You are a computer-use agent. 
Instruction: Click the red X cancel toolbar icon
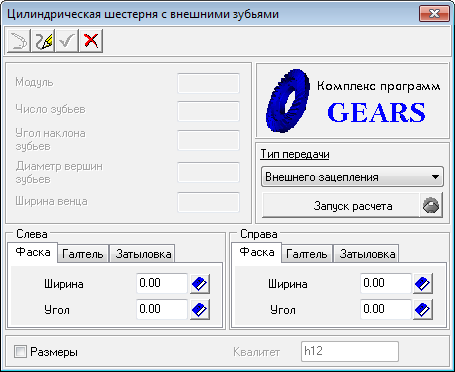91,41
